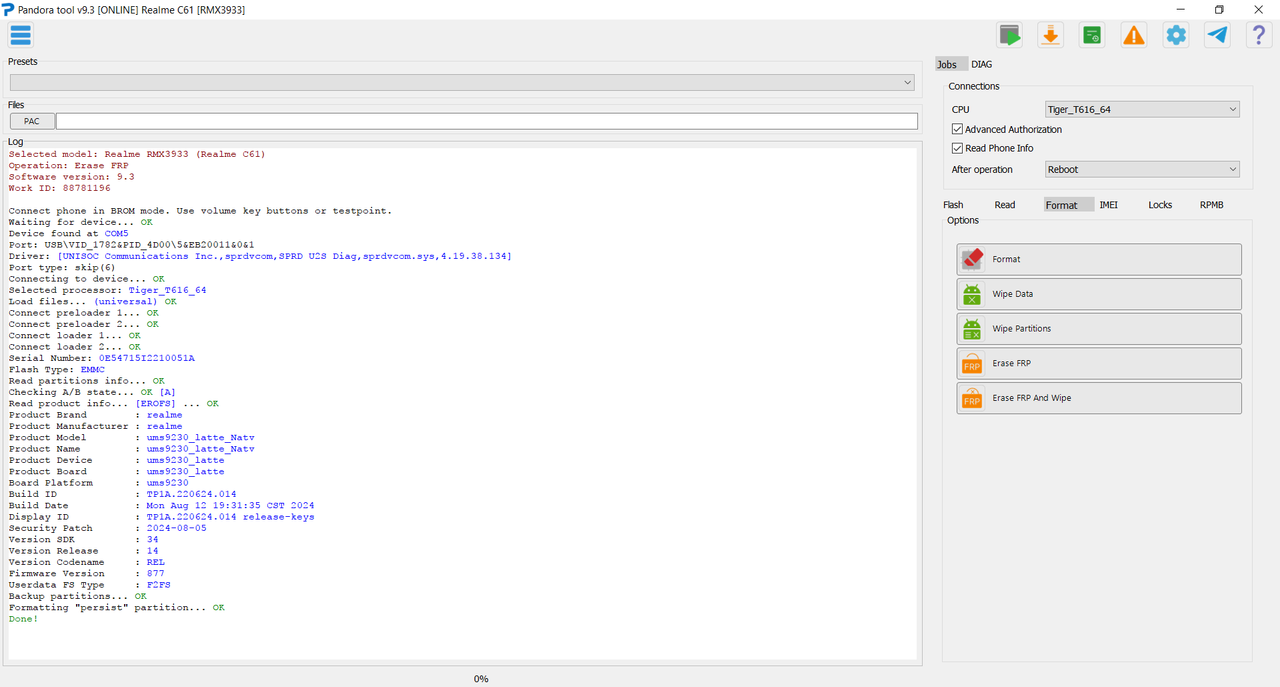The height and width of the screenshot is (687, 1280).
Task: Open the After operation Reboot dropdown
Action: (x=1142, y=169)
